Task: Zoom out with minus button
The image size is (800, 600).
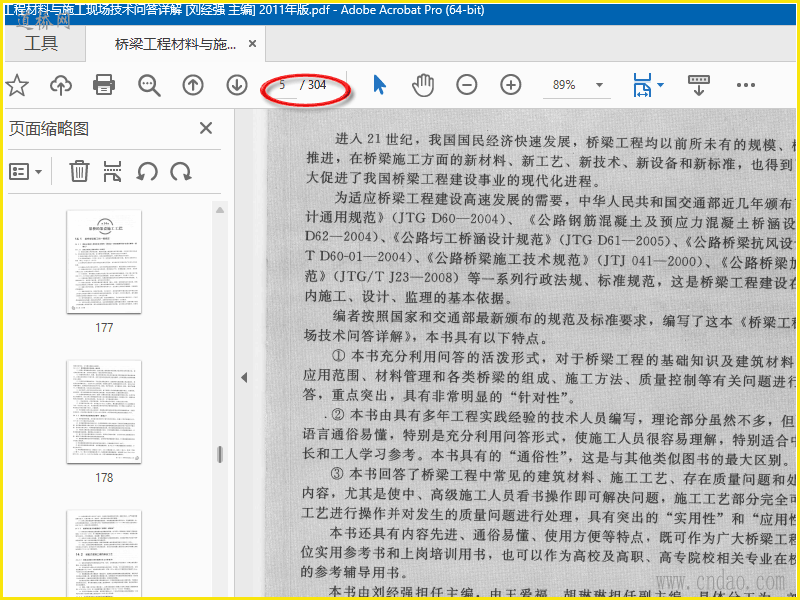Action: pos(467,85)
